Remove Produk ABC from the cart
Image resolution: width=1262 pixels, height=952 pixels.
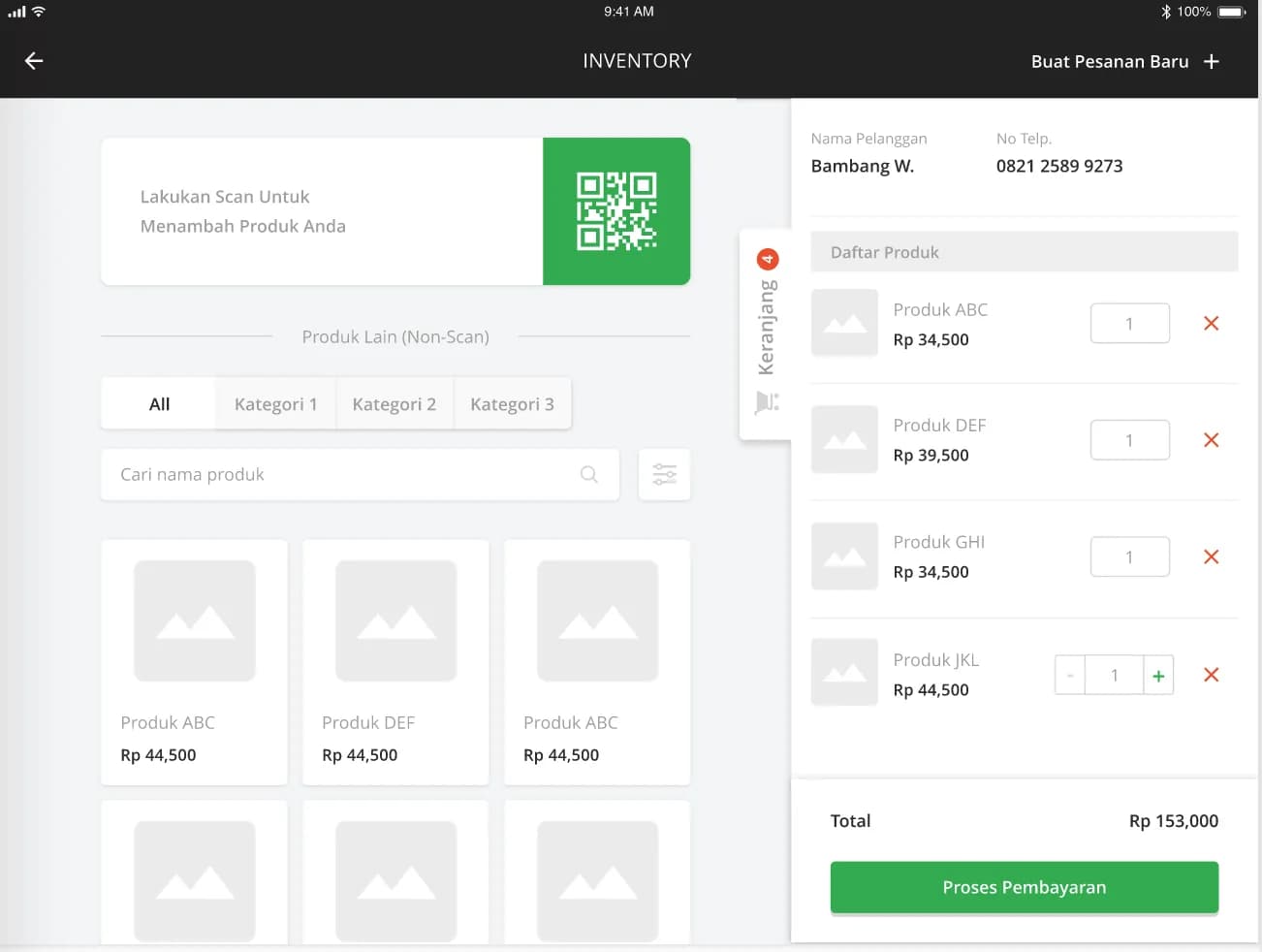pos(1211,324)
